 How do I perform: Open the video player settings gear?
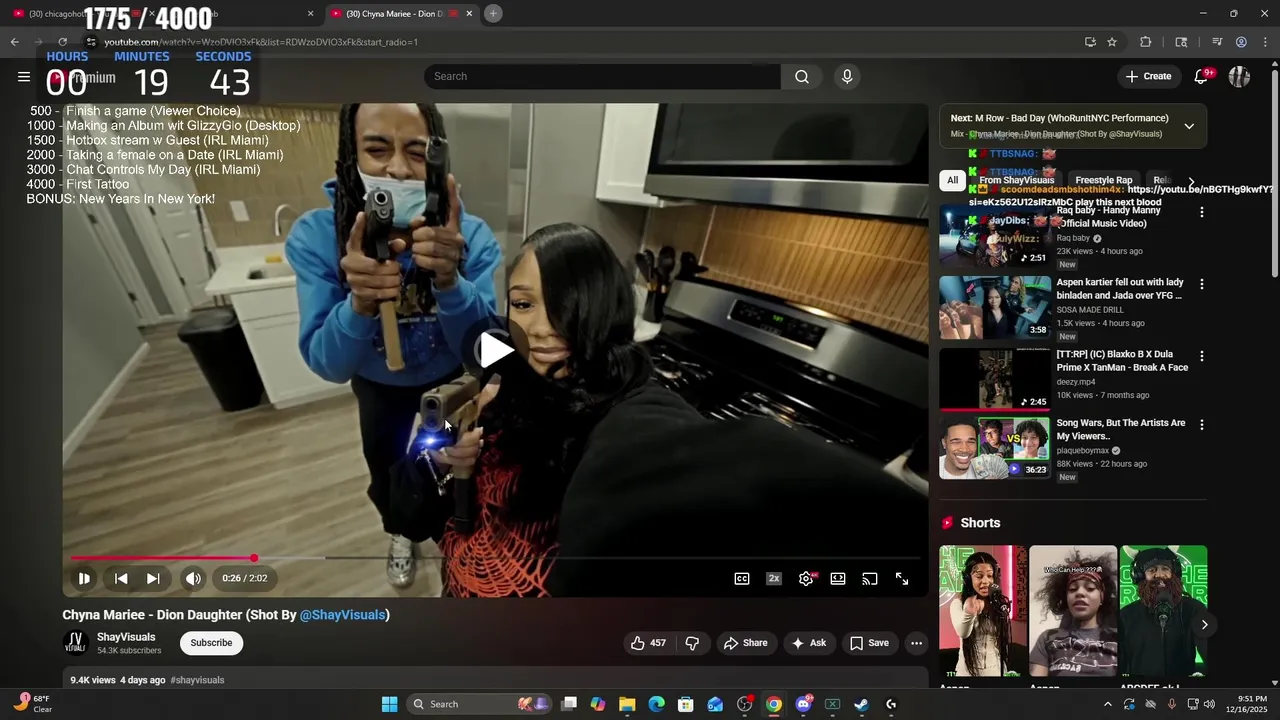(x=806, y=579)
